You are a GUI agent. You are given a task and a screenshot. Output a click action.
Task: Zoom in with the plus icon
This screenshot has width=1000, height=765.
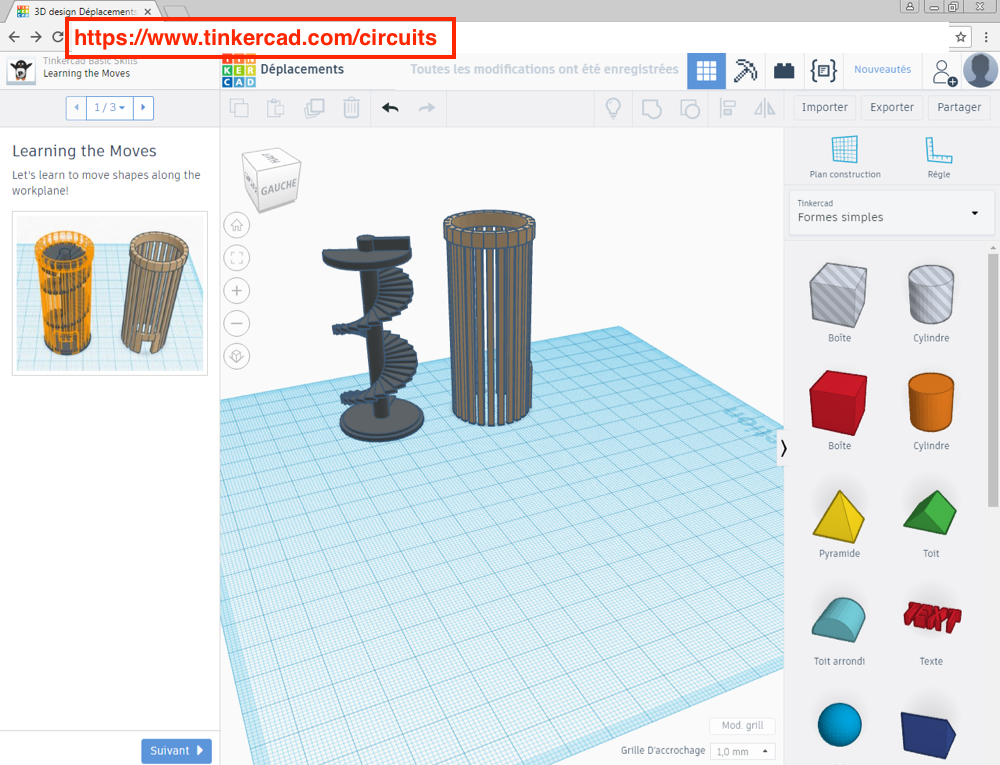[237, 291]
